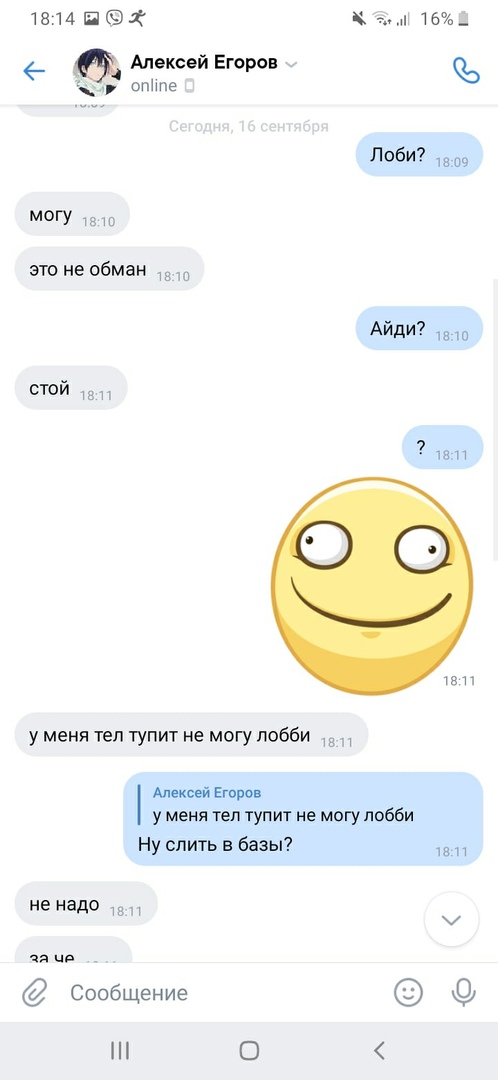Screen dimensions: 498x1080
Task: Tap the Алексей Егоров contact name header
Action: coord(204,63)
